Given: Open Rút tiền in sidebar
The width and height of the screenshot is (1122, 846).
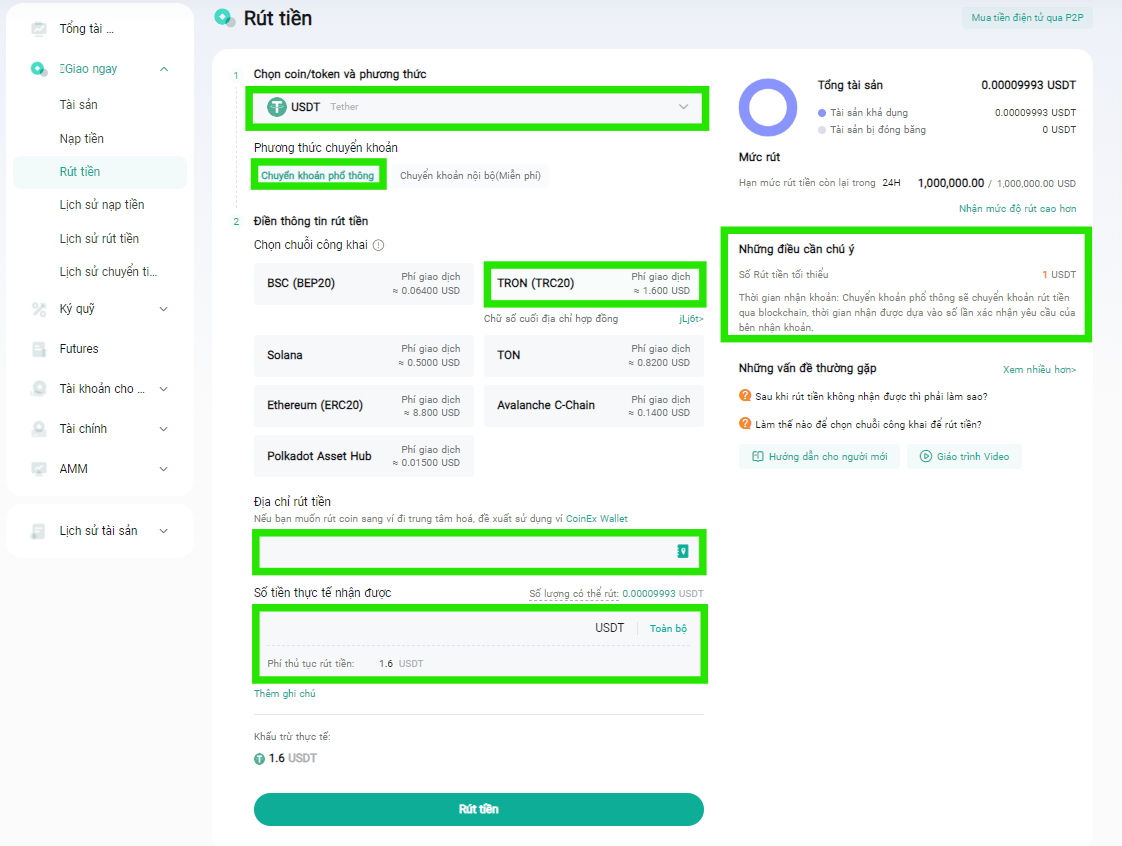Looking at the screenshot, I should 100,172.
